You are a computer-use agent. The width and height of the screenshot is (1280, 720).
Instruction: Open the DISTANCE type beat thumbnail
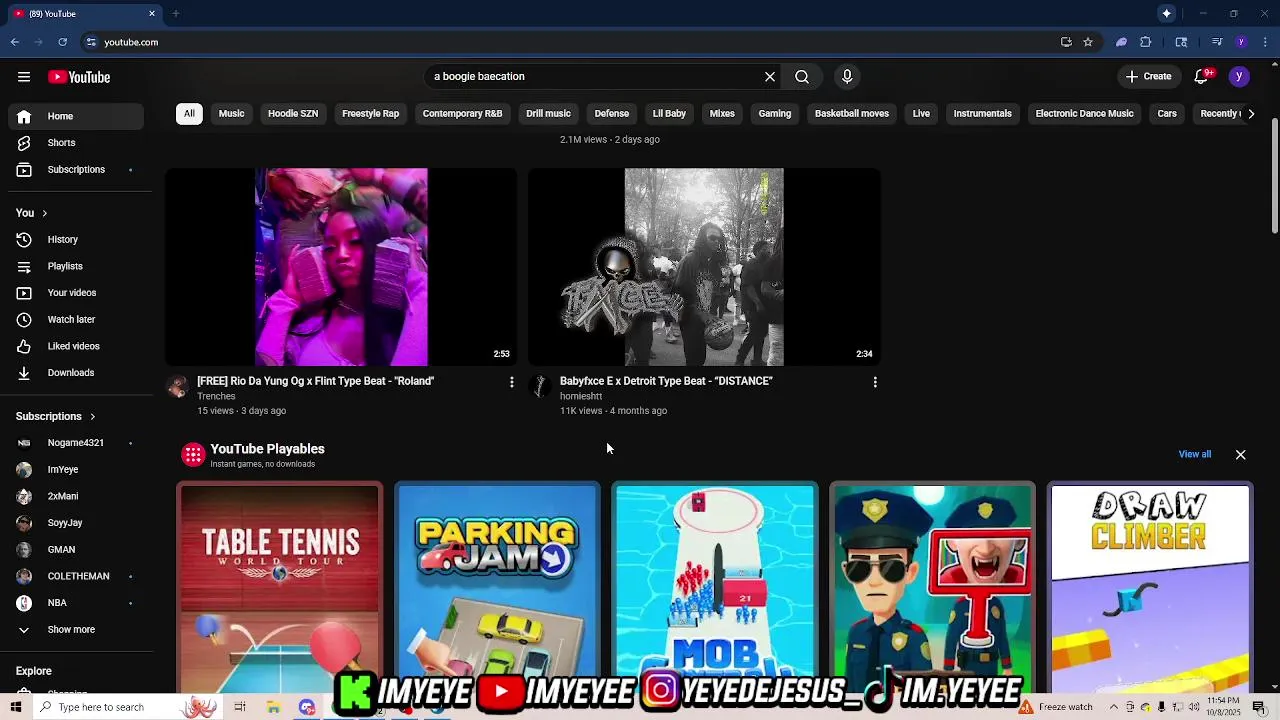tap(704, 267)
